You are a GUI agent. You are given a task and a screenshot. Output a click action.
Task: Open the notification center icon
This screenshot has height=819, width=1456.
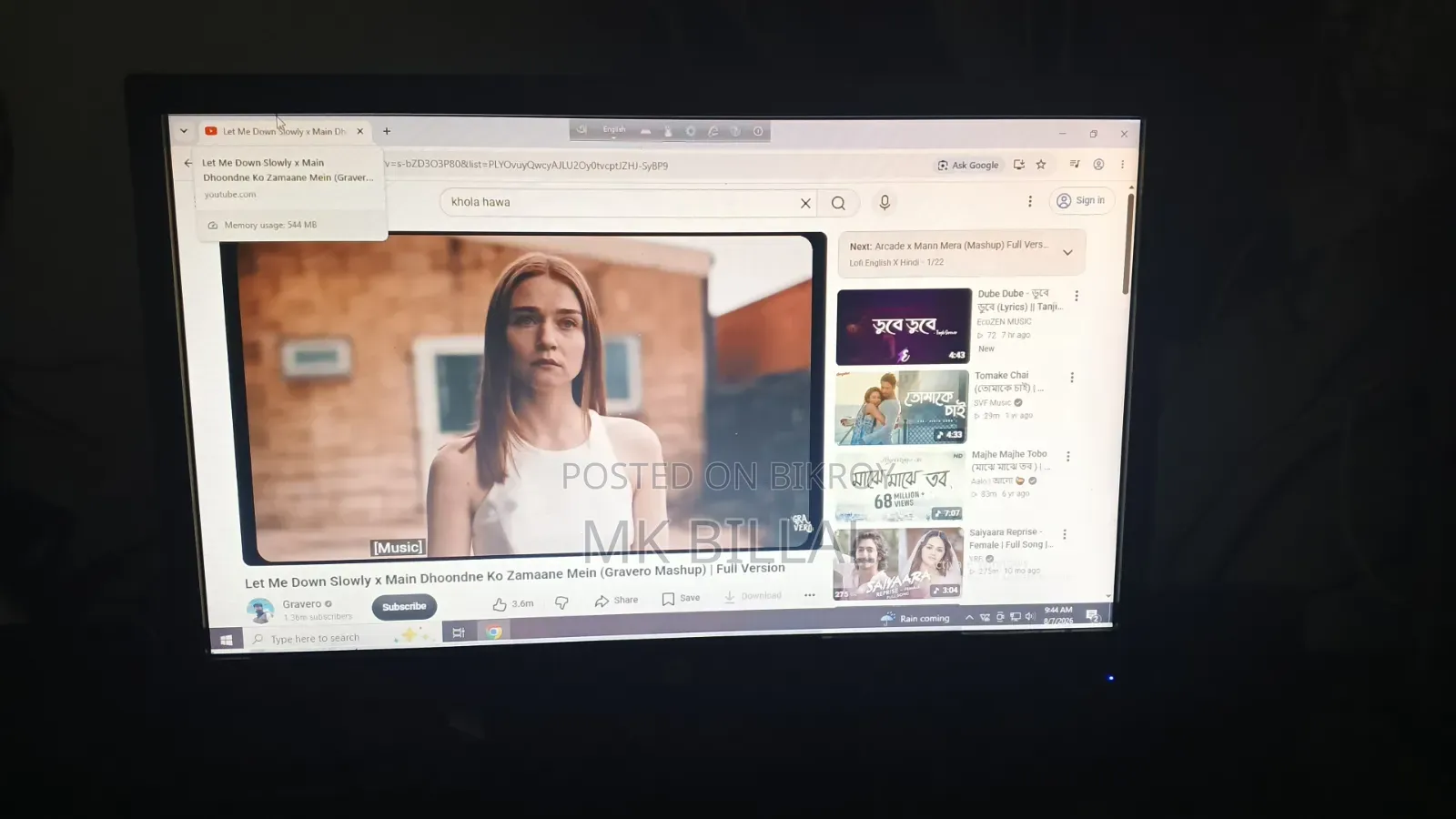click(x=1092, y=615)
